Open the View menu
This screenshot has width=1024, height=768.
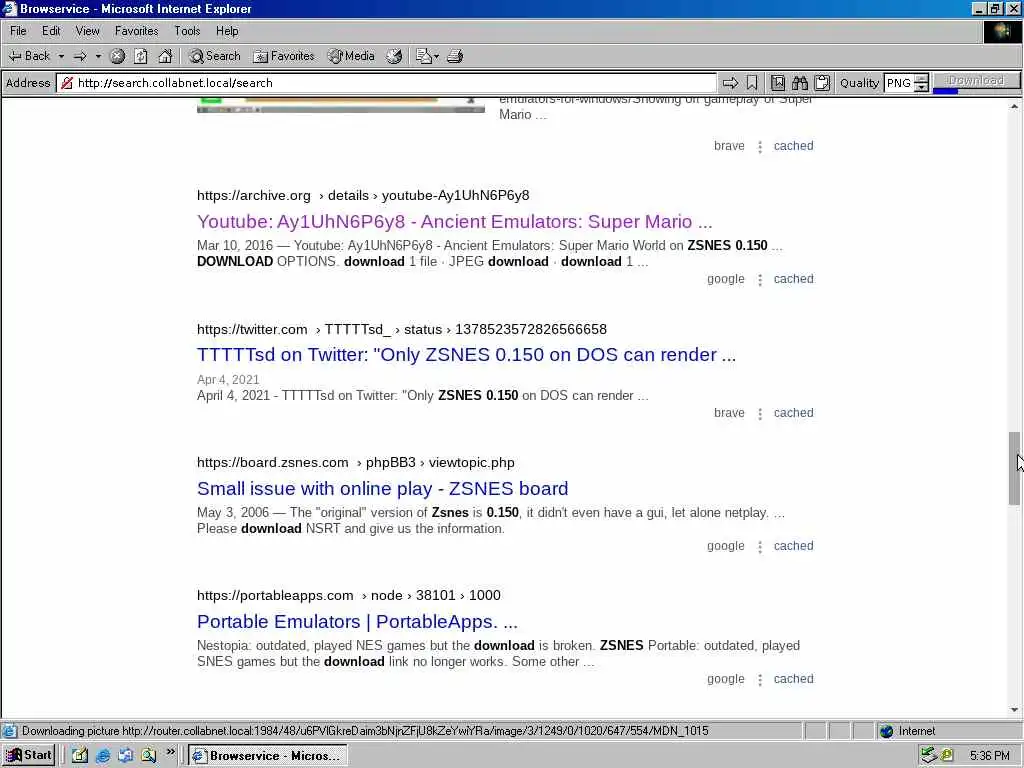point(88,31)
